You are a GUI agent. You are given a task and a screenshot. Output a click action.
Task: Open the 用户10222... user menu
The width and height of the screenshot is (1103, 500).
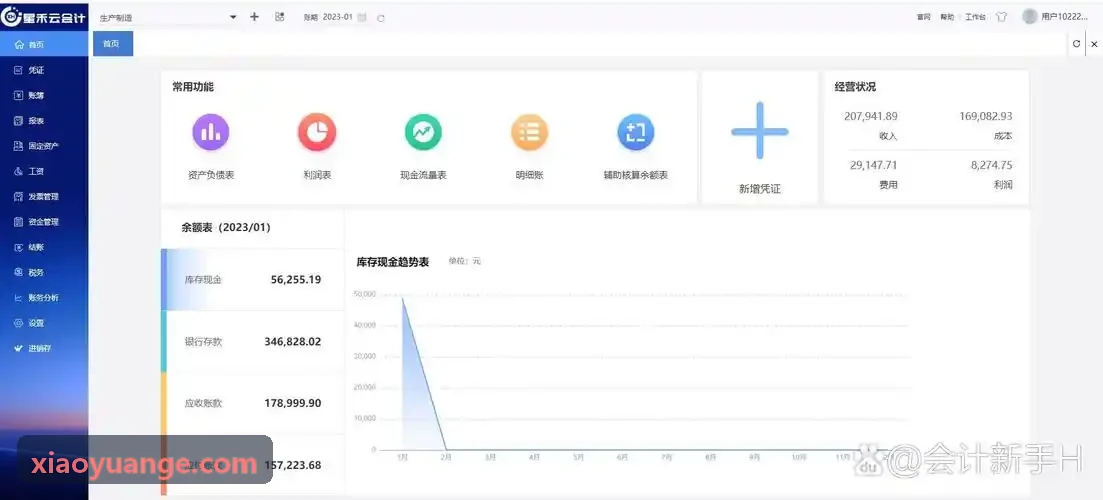(x=1064, y=17)
